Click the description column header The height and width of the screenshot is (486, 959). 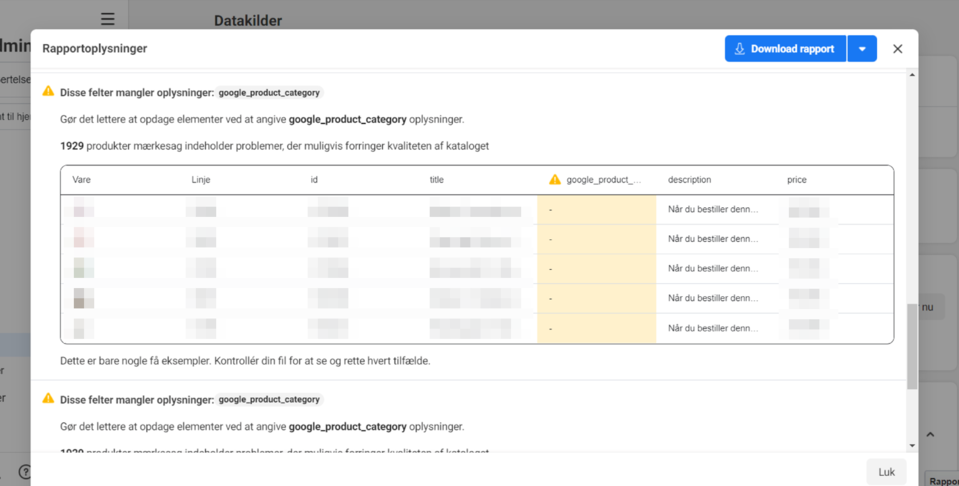[689, 180]
